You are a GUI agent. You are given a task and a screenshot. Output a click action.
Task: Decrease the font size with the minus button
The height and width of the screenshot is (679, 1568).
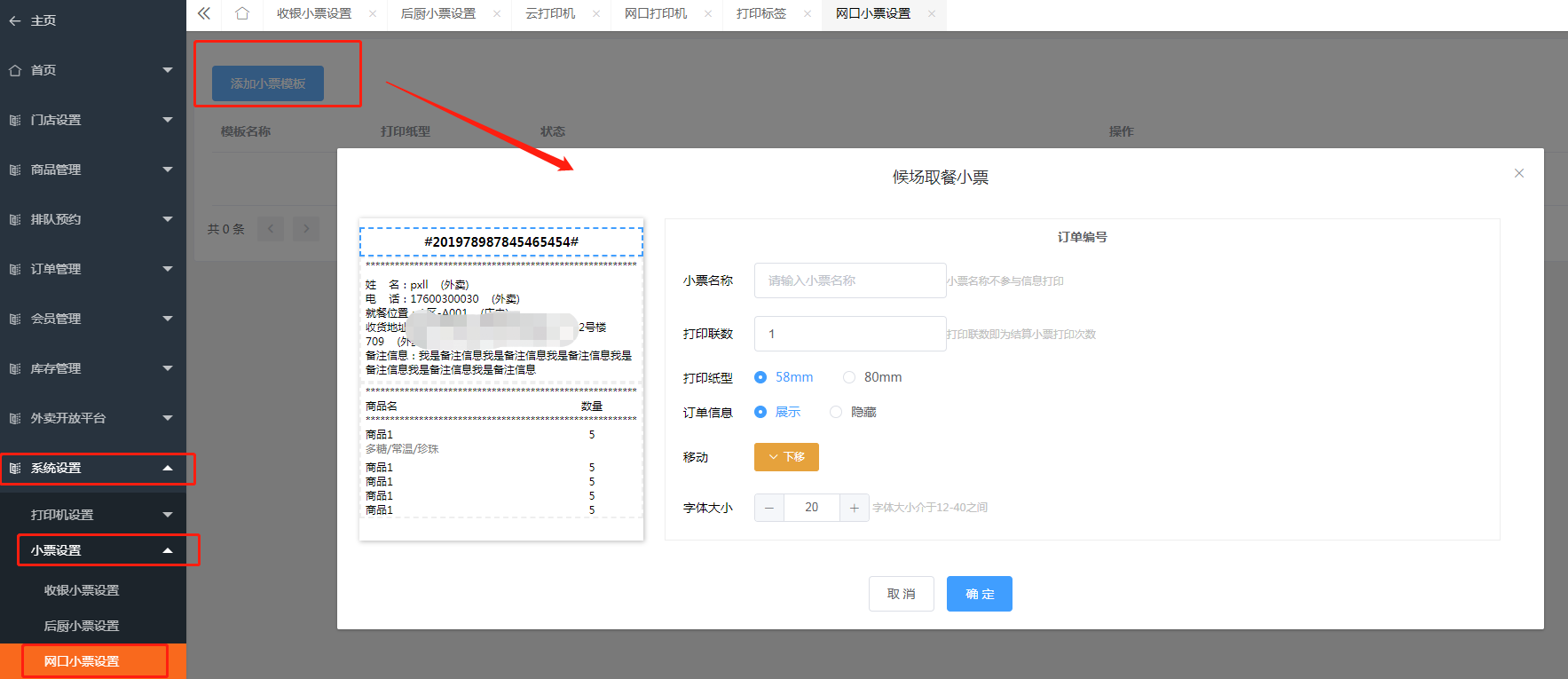click(769, 508)
